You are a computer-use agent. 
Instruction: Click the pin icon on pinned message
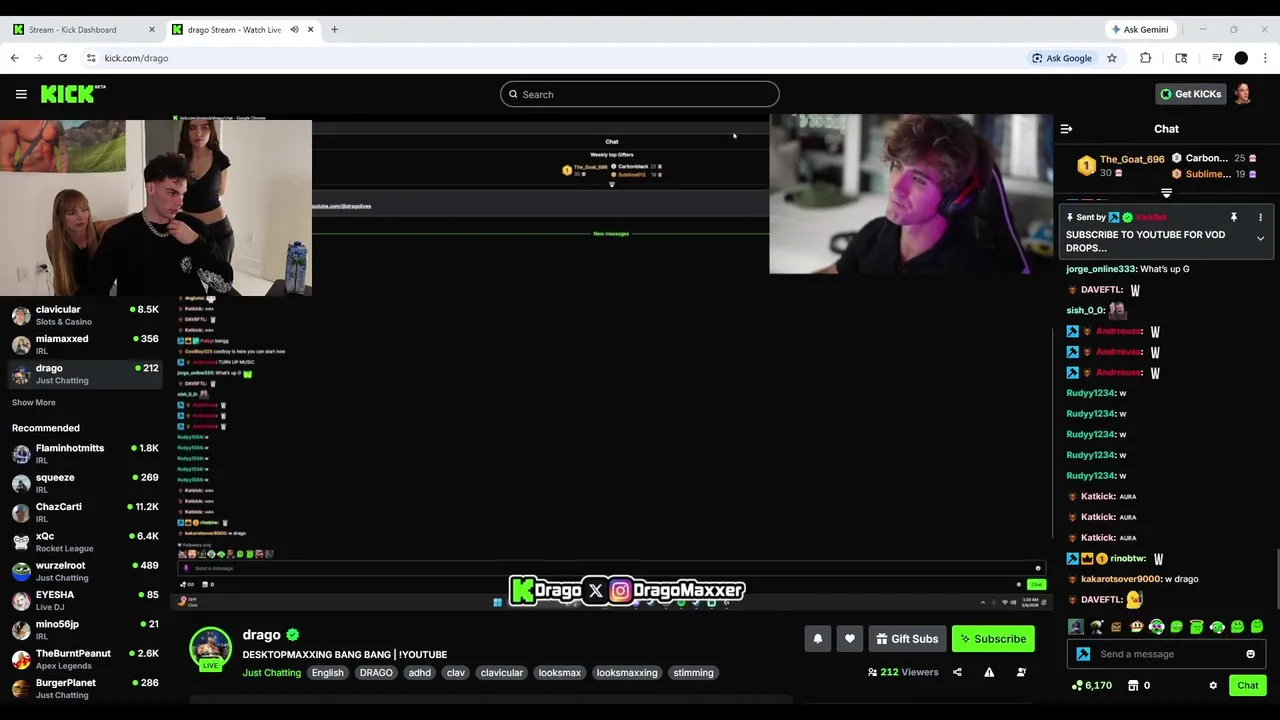1234,217
